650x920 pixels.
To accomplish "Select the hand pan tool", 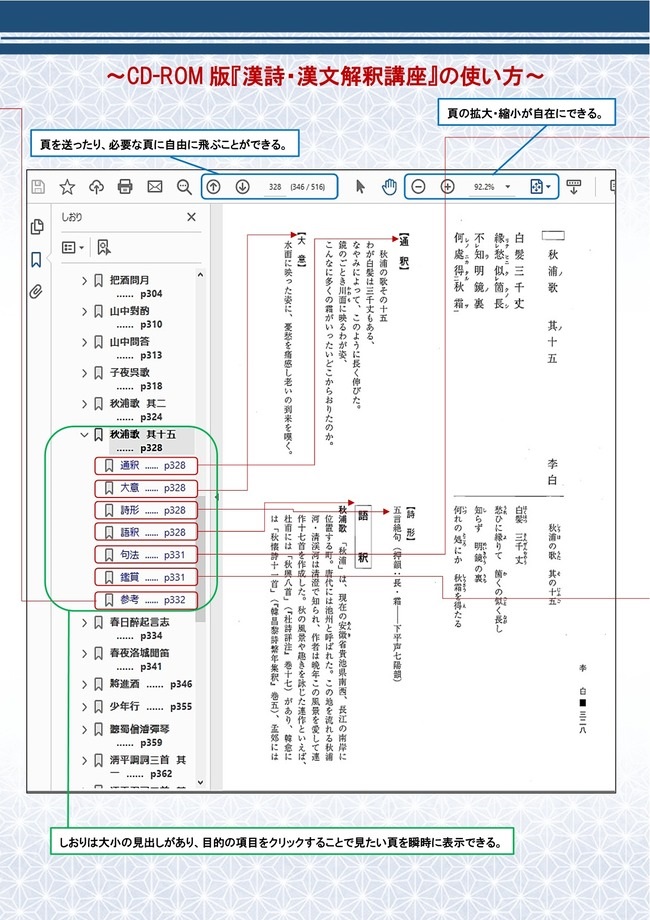I will (x=389, y=186).
